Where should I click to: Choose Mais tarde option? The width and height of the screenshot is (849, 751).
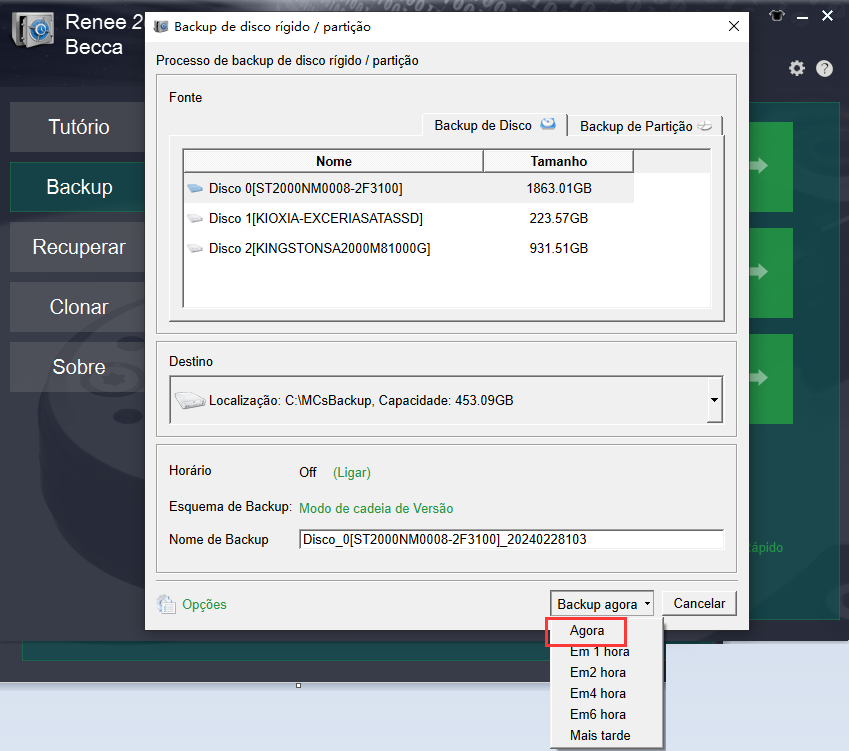pos(600,736)
